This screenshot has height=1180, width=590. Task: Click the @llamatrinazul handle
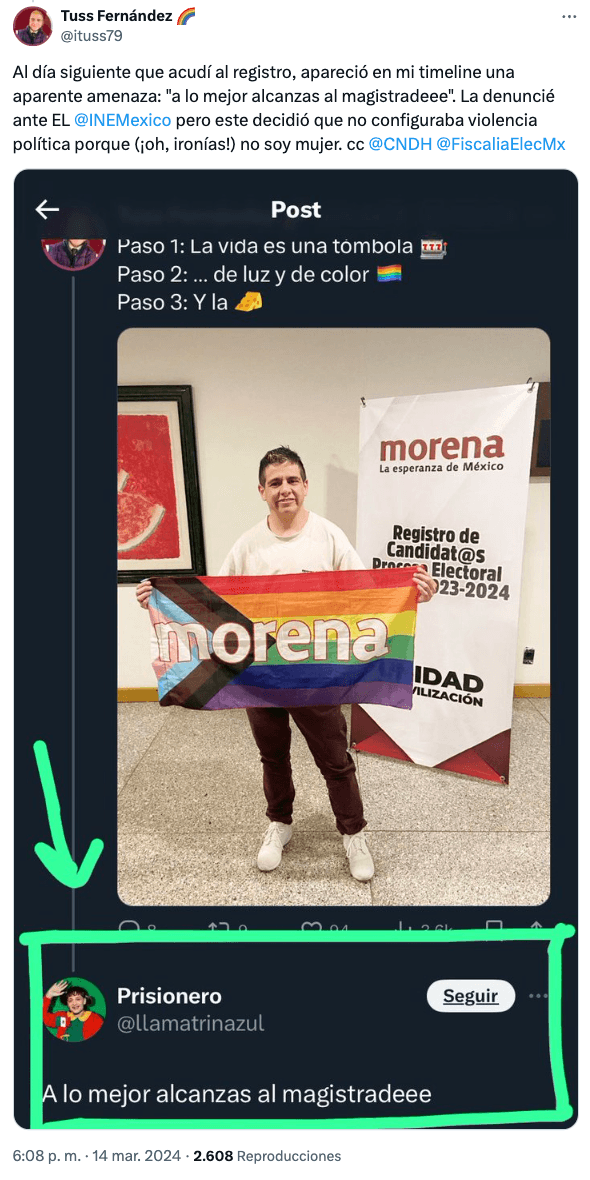(190, 1023)
